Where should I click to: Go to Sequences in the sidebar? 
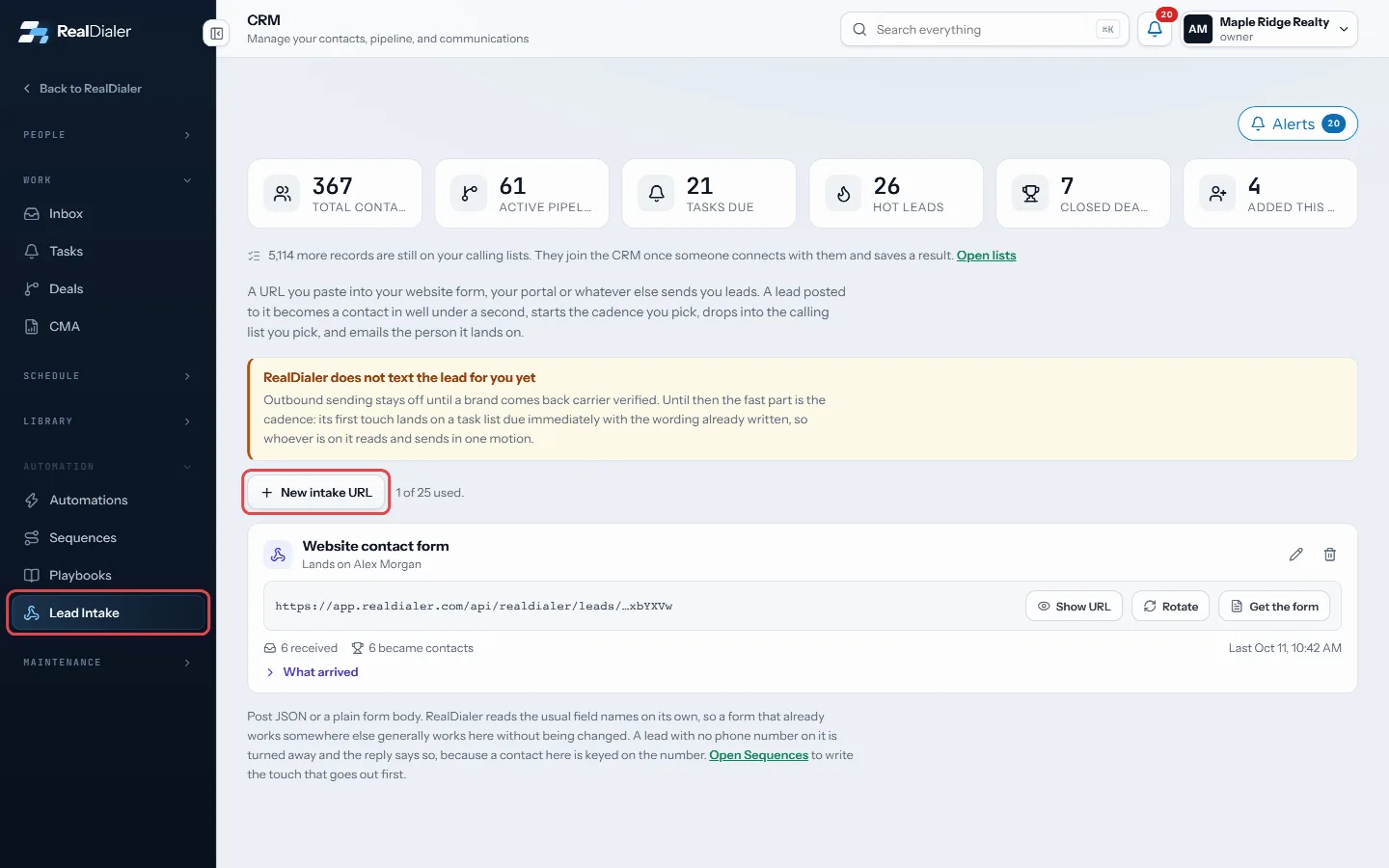(107, 538)
